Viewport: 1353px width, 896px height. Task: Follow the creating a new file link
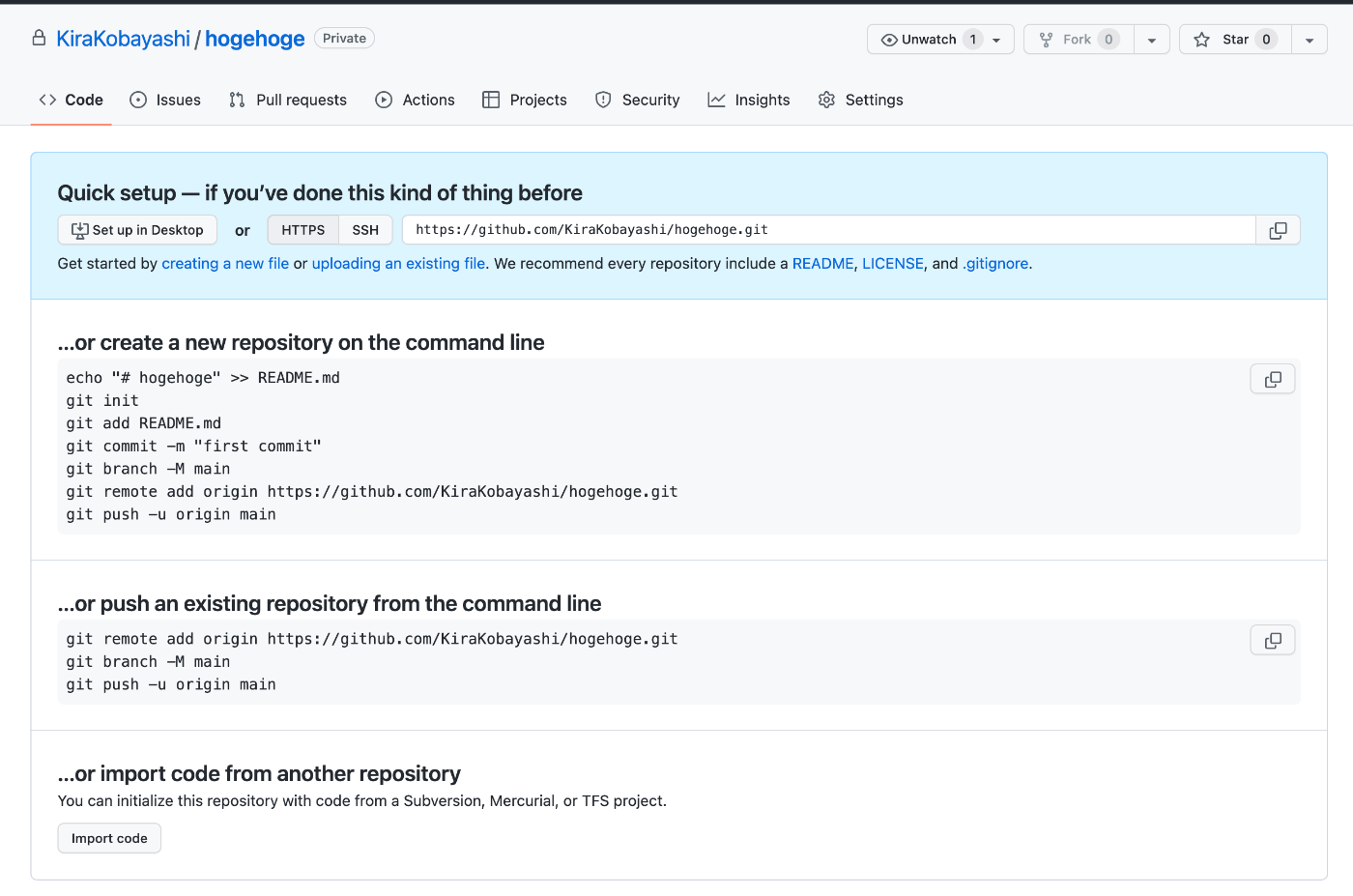225,264
